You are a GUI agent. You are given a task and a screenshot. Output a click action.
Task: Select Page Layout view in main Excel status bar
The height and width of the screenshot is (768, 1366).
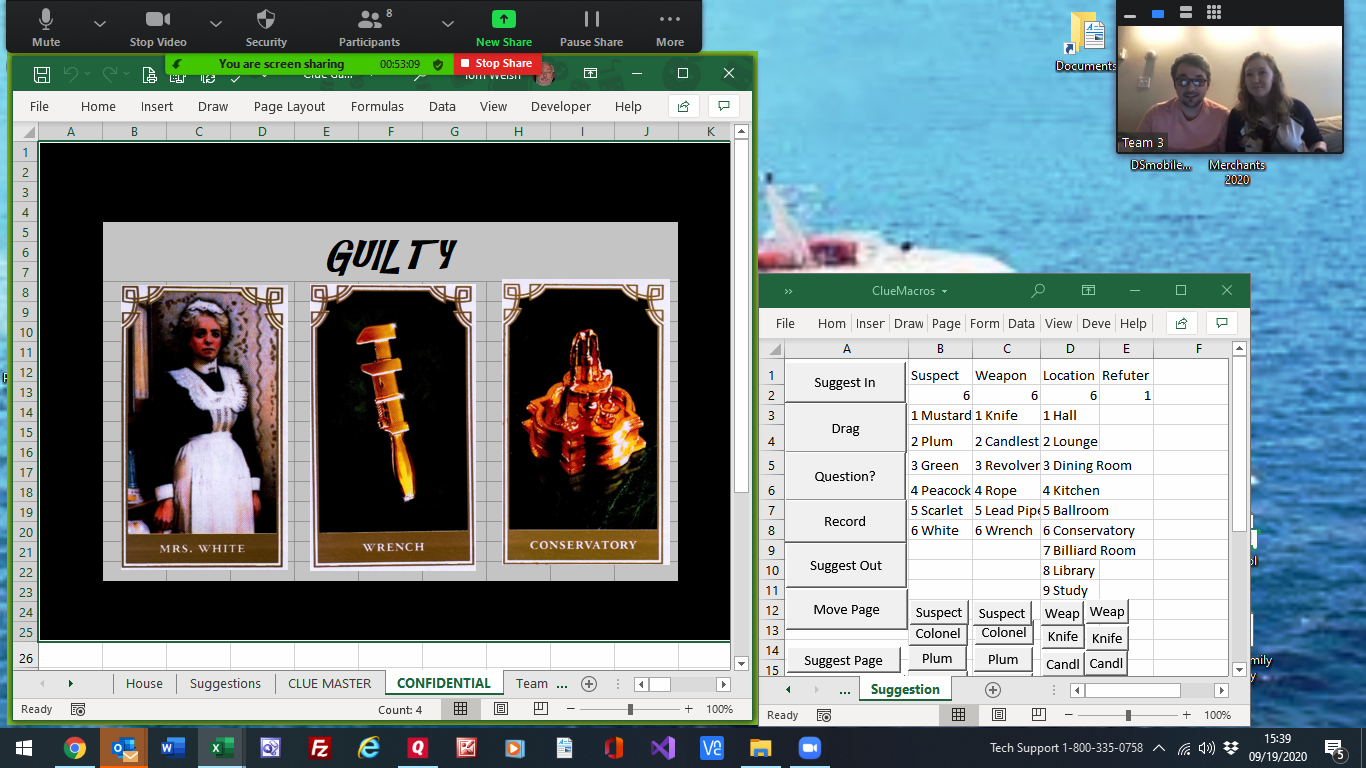pos(501,709)
